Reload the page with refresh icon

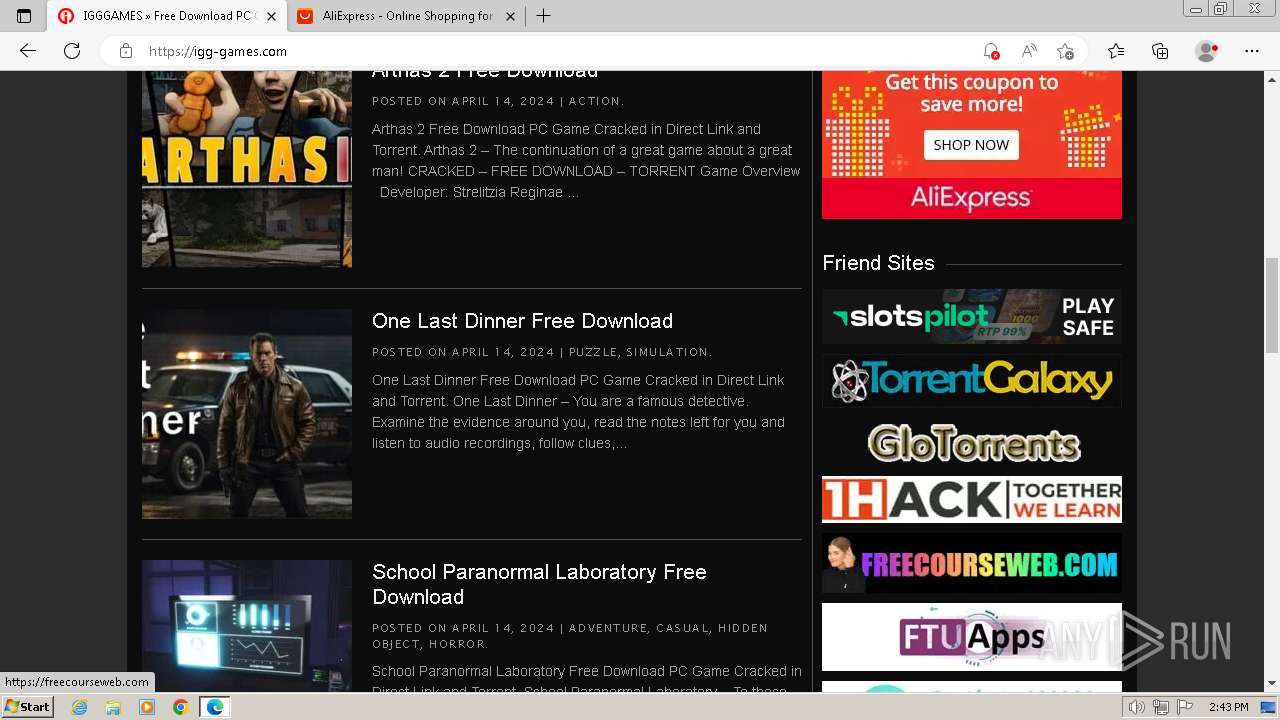click(x=72, y=51)
